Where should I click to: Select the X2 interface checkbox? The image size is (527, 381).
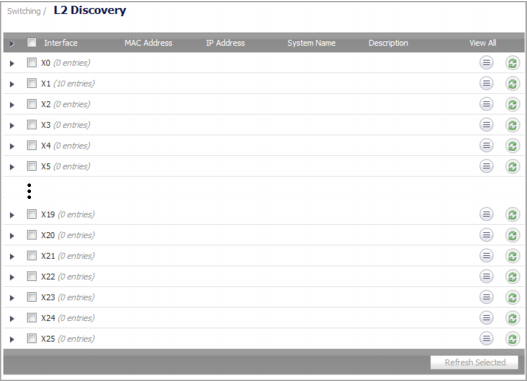[x=32, y=104]
